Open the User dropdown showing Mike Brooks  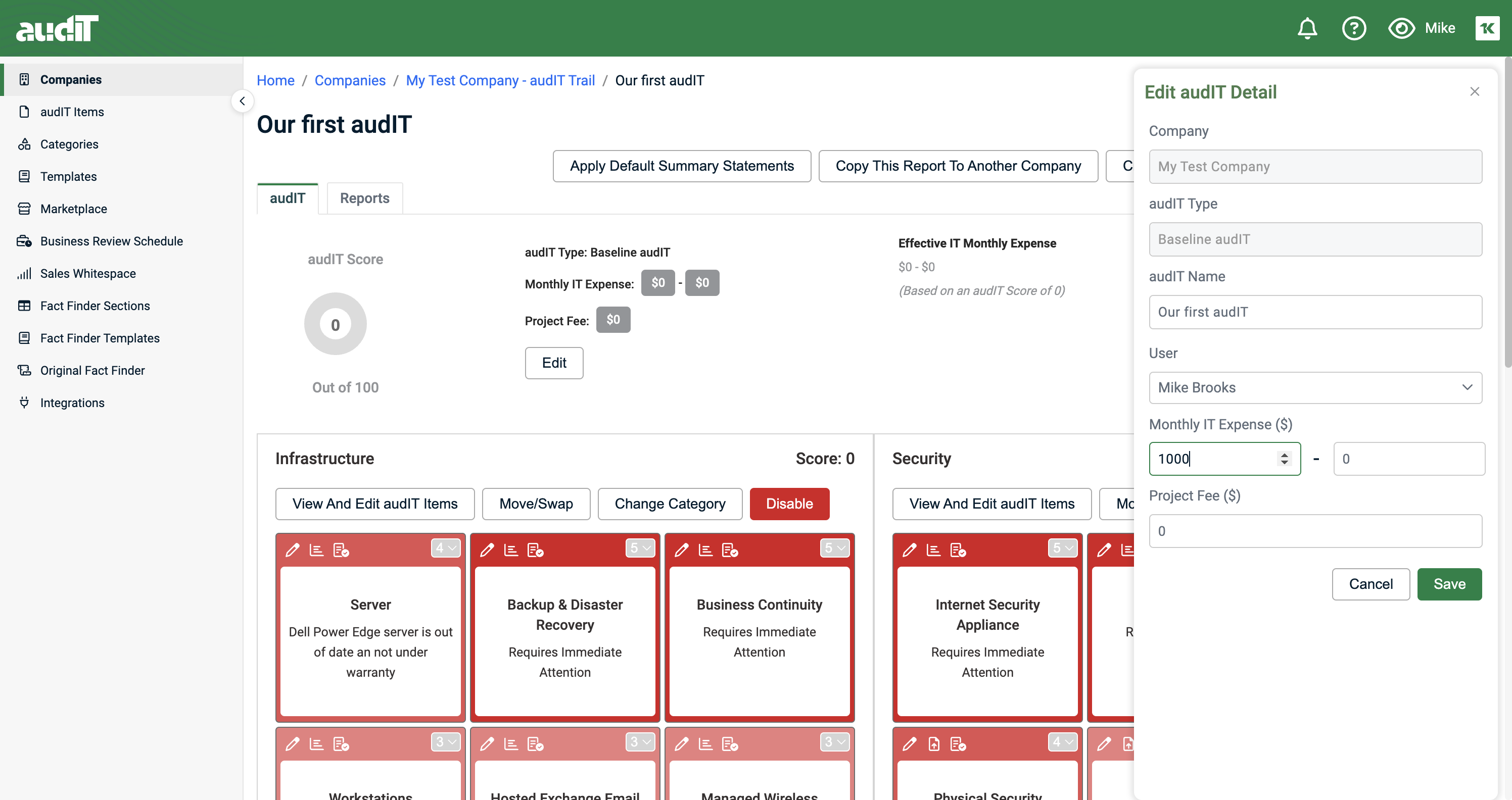pyautogui.click(x=1315, y=388)
